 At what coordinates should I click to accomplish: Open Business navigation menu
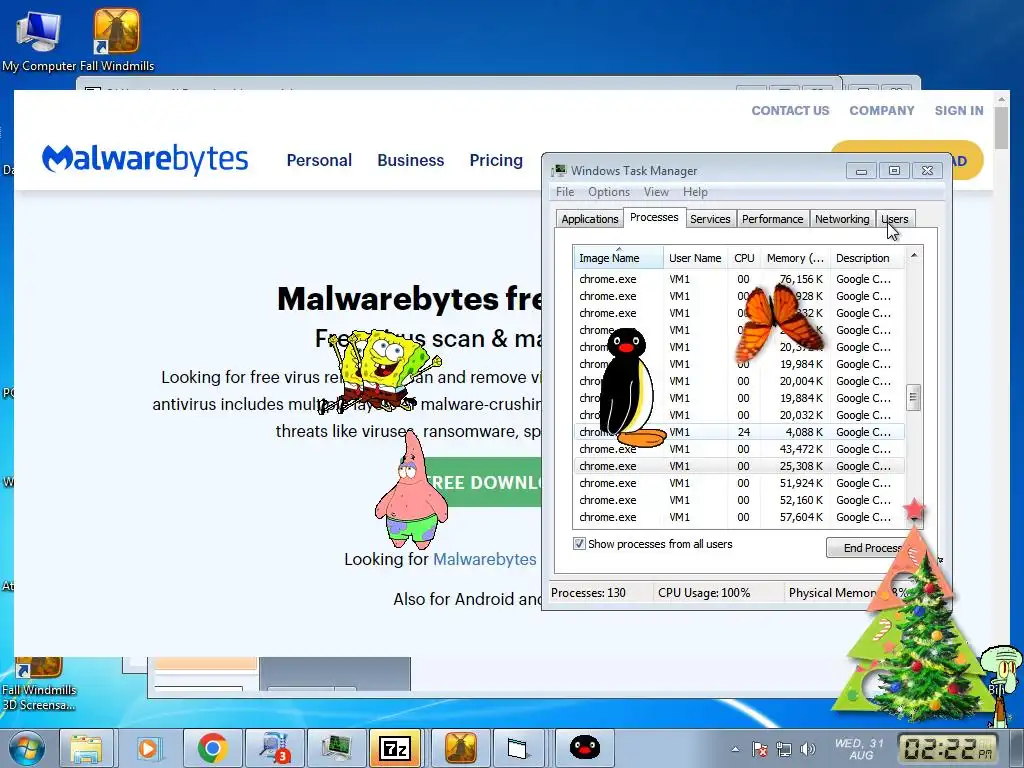click(x=411, y=160)
